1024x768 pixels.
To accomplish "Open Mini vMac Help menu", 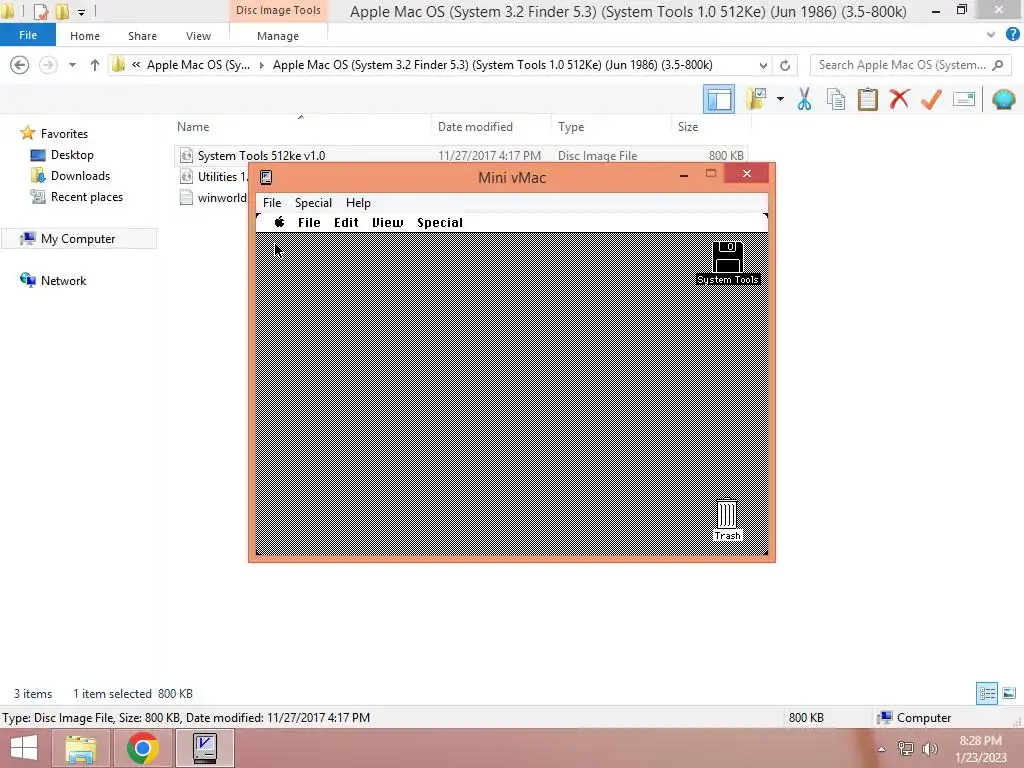I will point(358,202).
